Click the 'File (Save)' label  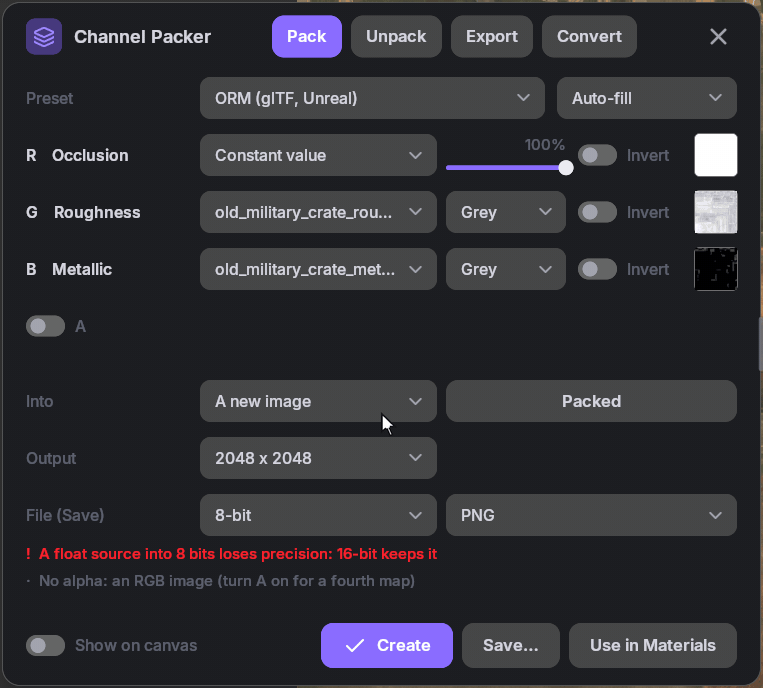[65, 515]
